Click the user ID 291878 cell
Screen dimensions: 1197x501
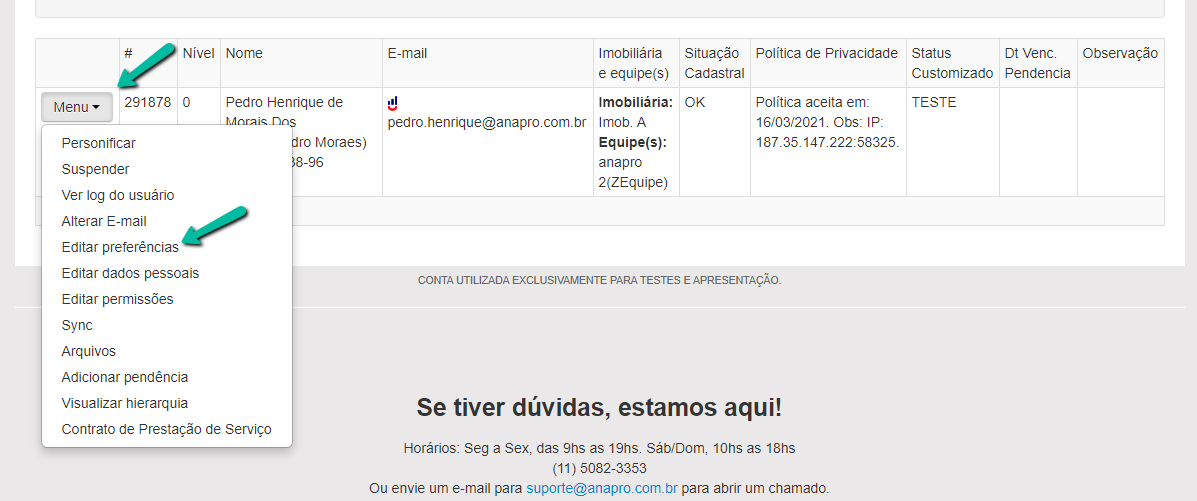point(147,102)
